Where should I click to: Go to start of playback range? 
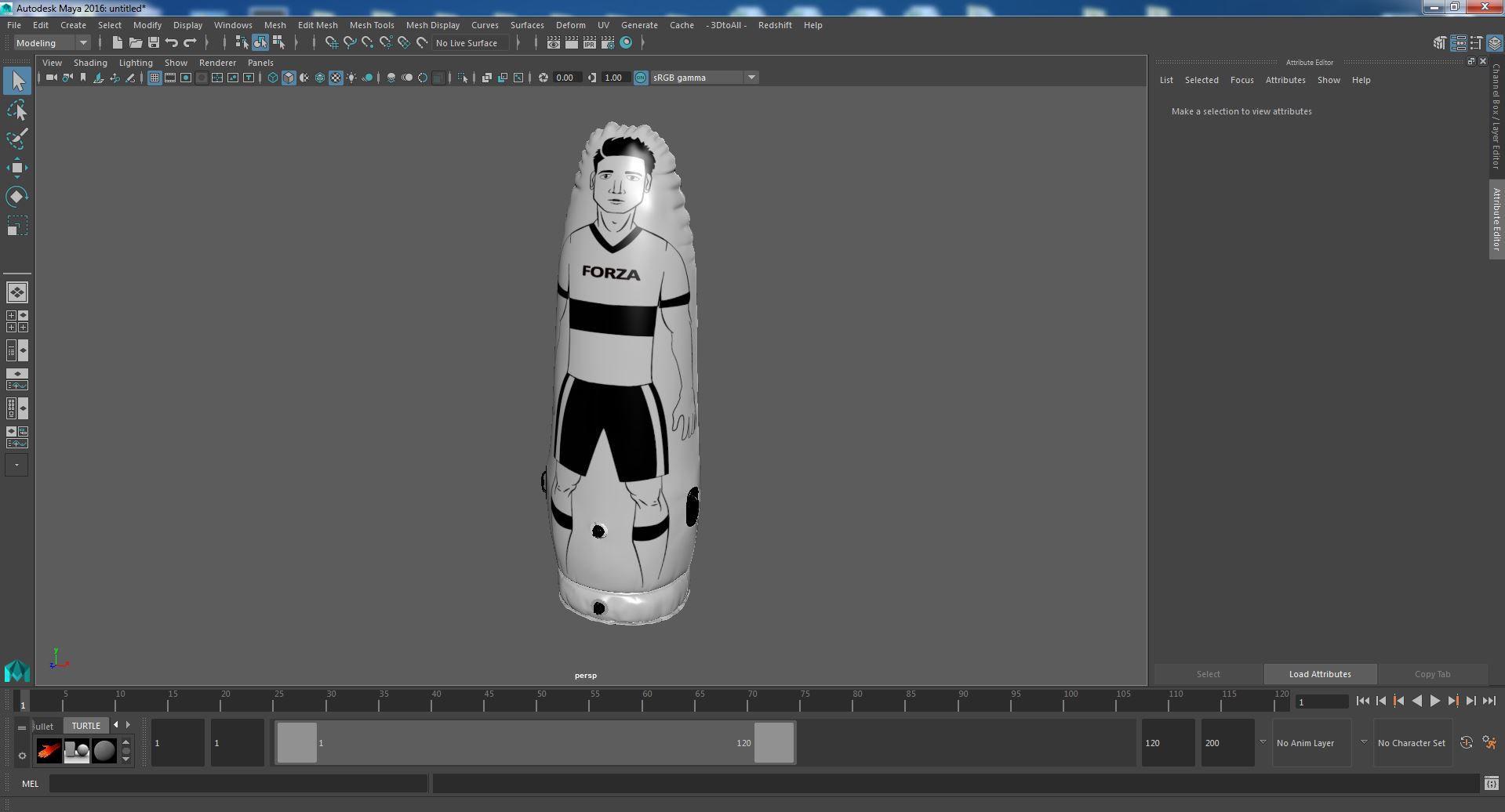click(x=1362, y=701)
